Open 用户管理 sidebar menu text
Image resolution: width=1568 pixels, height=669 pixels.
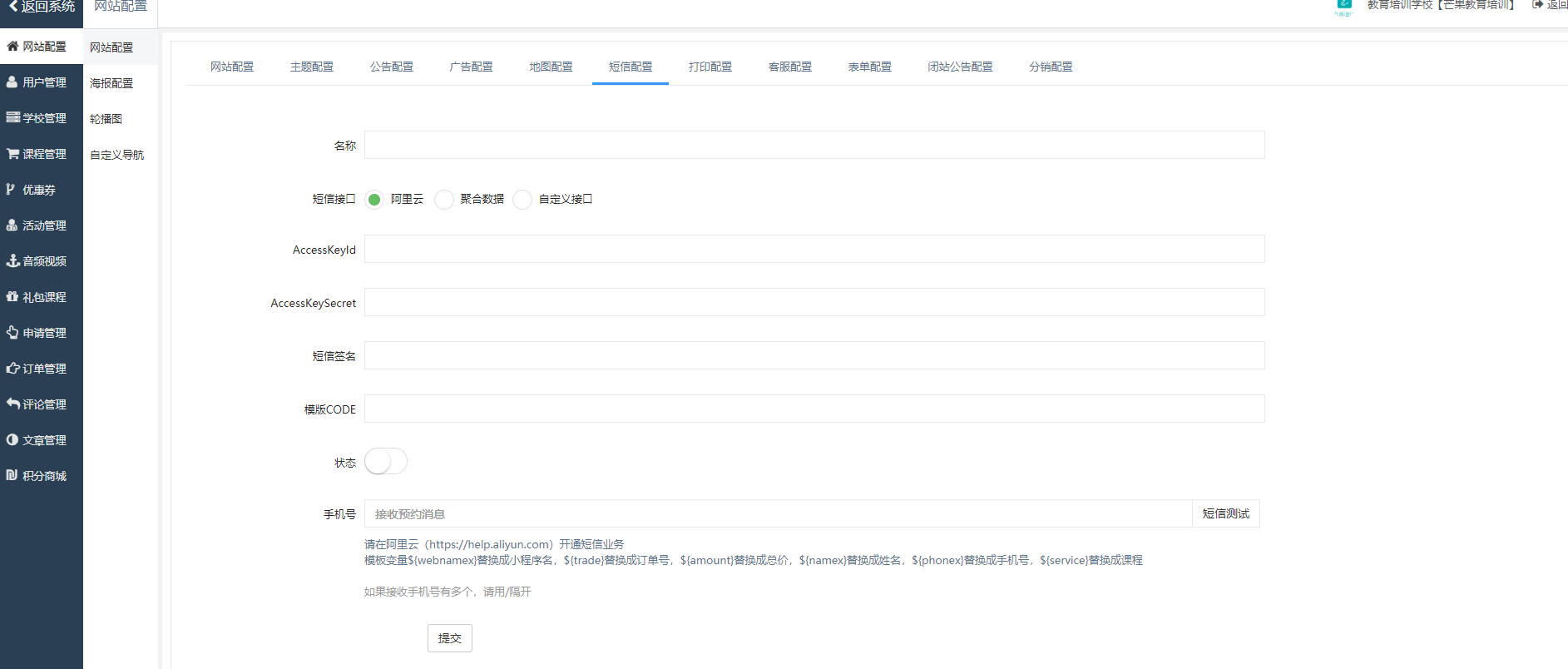(45, 82)
